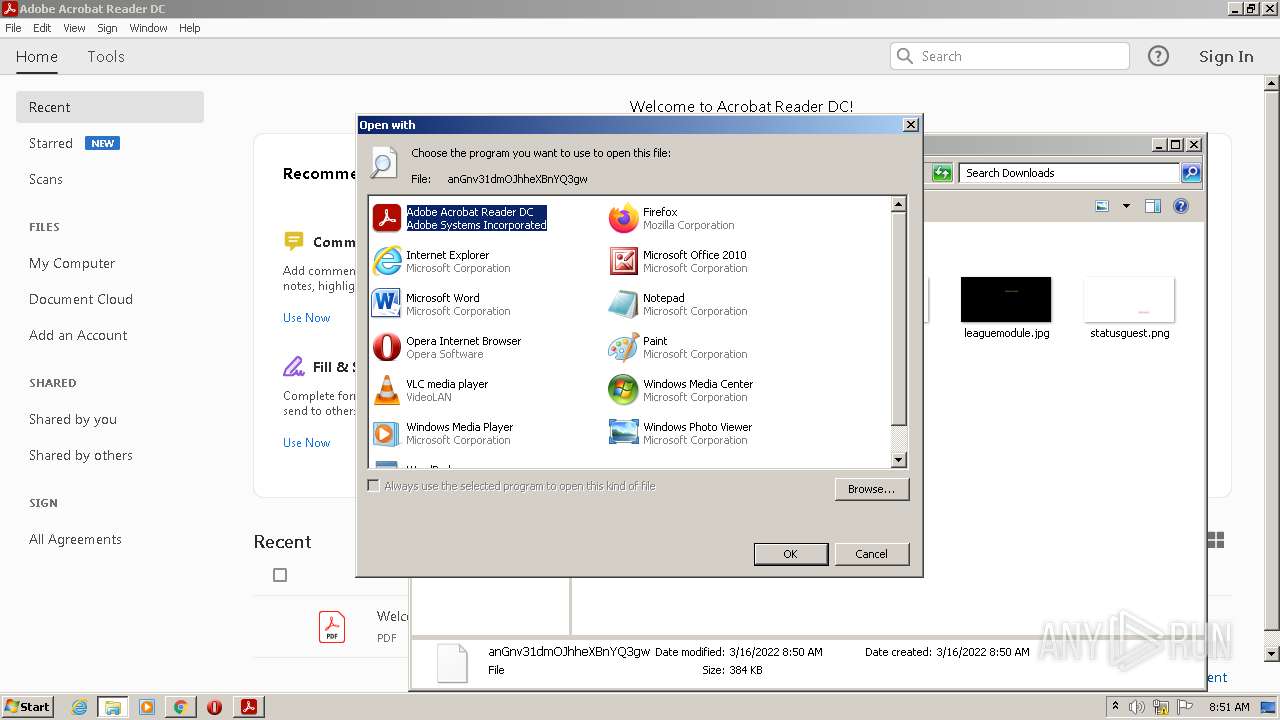Click the Explorer change view icon
1280x720 pixels.
point(1102,206)
